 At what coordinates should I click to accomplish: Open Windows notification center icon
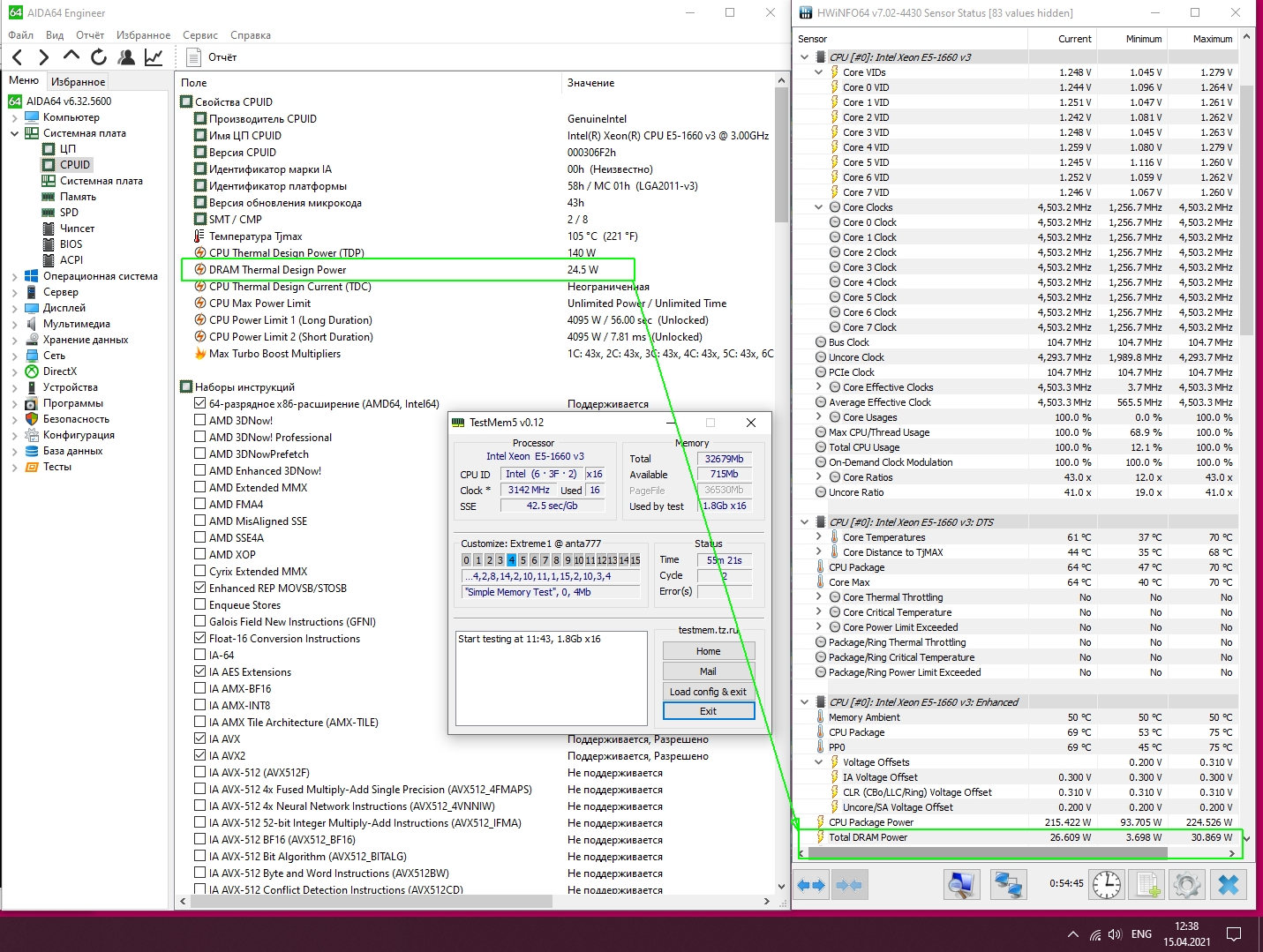click(x=1235, y=934)
